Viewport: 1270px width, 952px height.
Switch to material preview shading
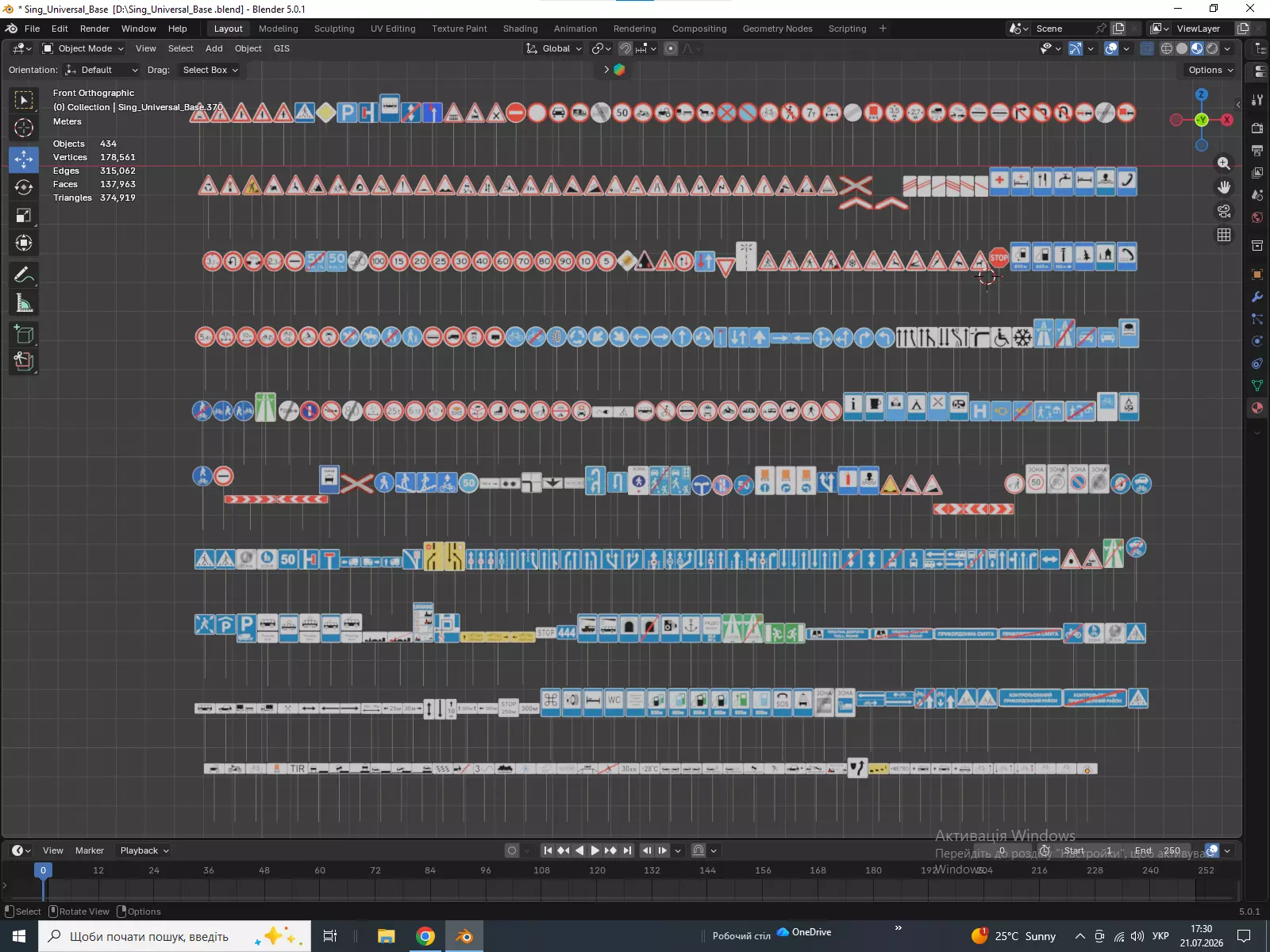tap(1197, 48)
